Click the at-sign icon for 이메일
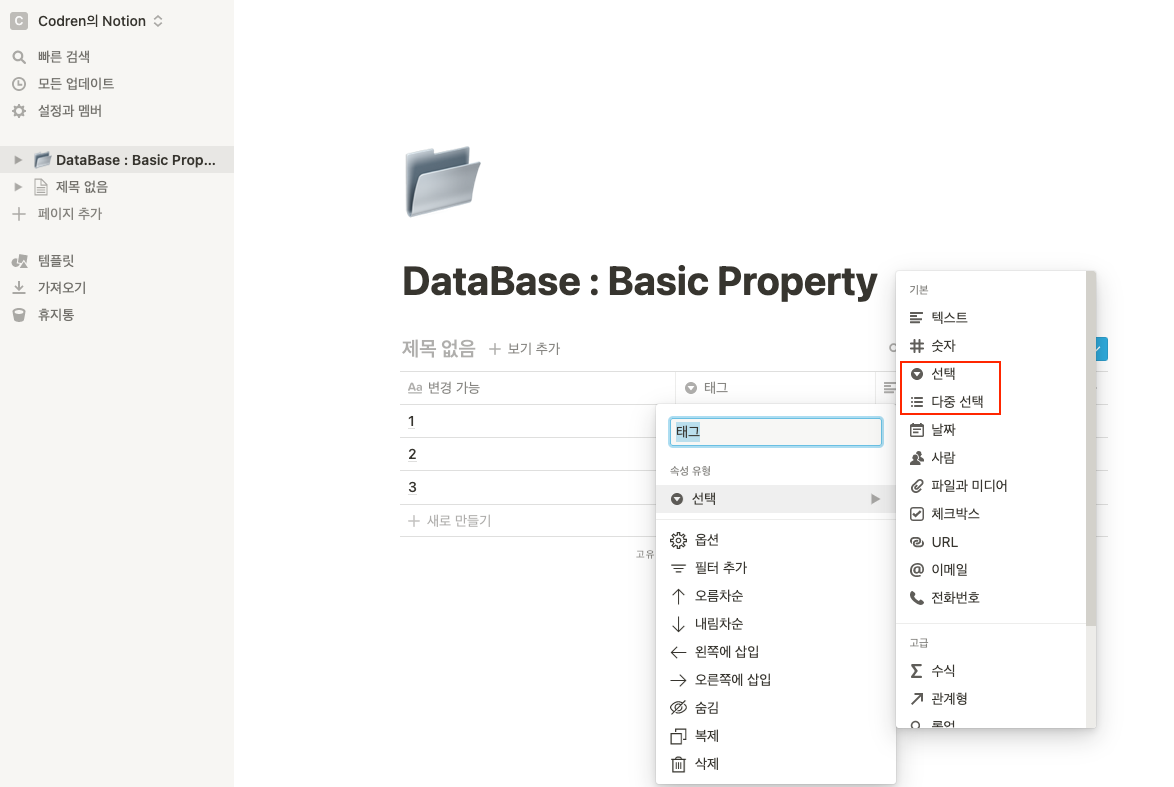Screen dimensions: 1174x787 pyautogui.click(x=916, y=570)
